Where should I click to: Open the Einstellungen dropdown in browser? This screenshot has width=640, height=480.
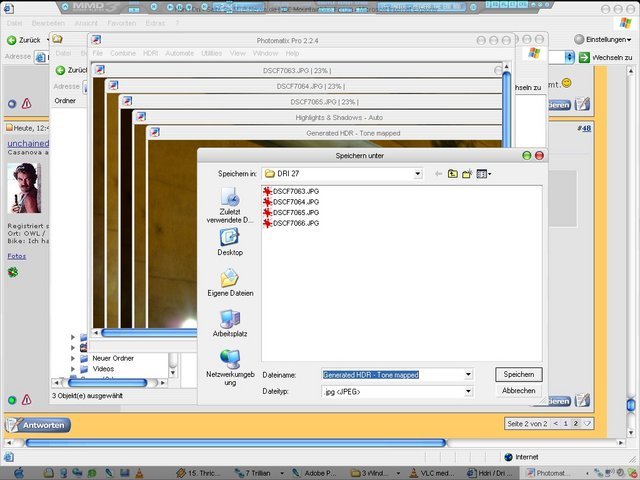tap(602, 40)
